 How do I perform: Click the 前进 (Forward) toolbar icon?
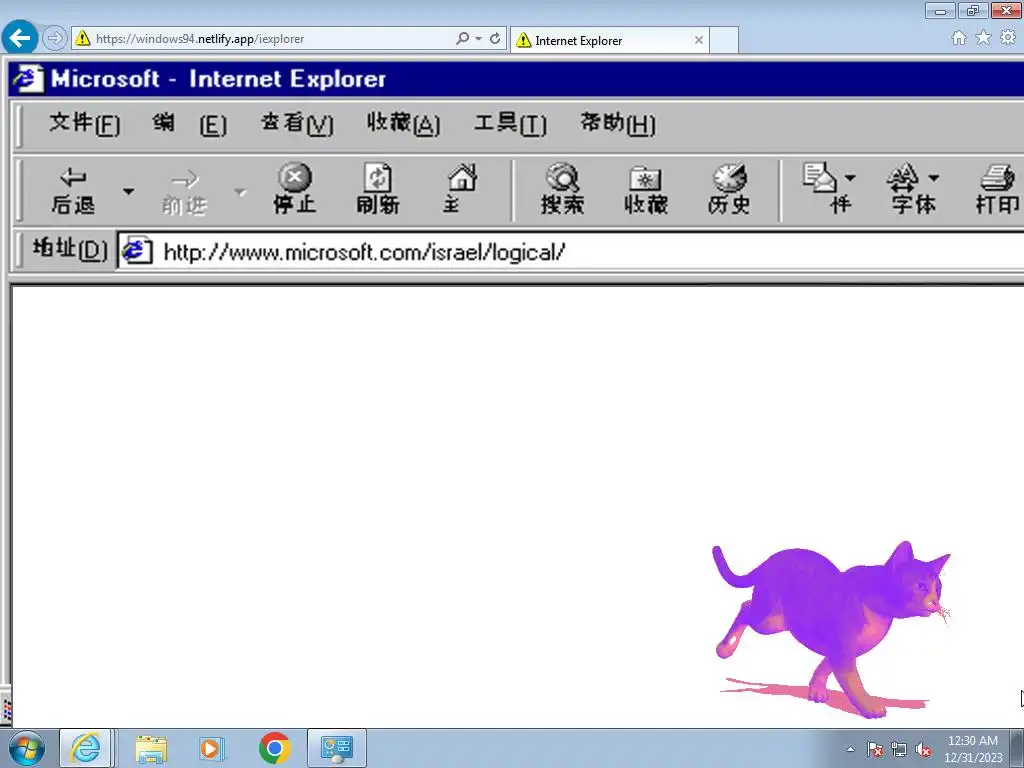coord(184,191)
